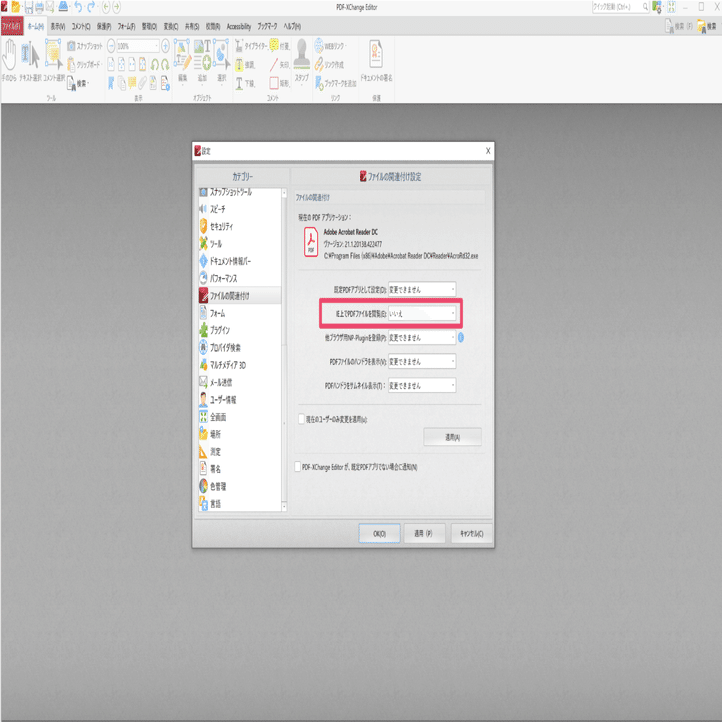Image resolution: width=722 pixels, height=722 pixels.
Task: Click the 適用(A) button in file association panel
Action: click(x=453, y=437)
